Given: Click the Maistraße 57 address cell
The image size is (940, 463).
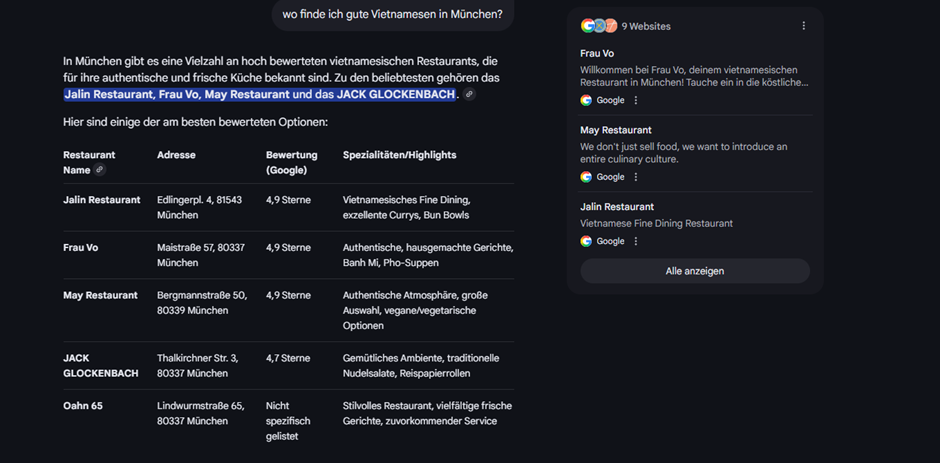Looking at the screenshot, I should tap(200, 255).
